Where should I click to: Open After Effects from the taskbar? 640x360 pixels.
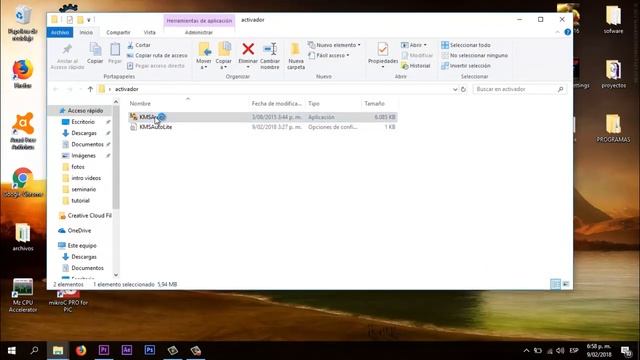127,351
